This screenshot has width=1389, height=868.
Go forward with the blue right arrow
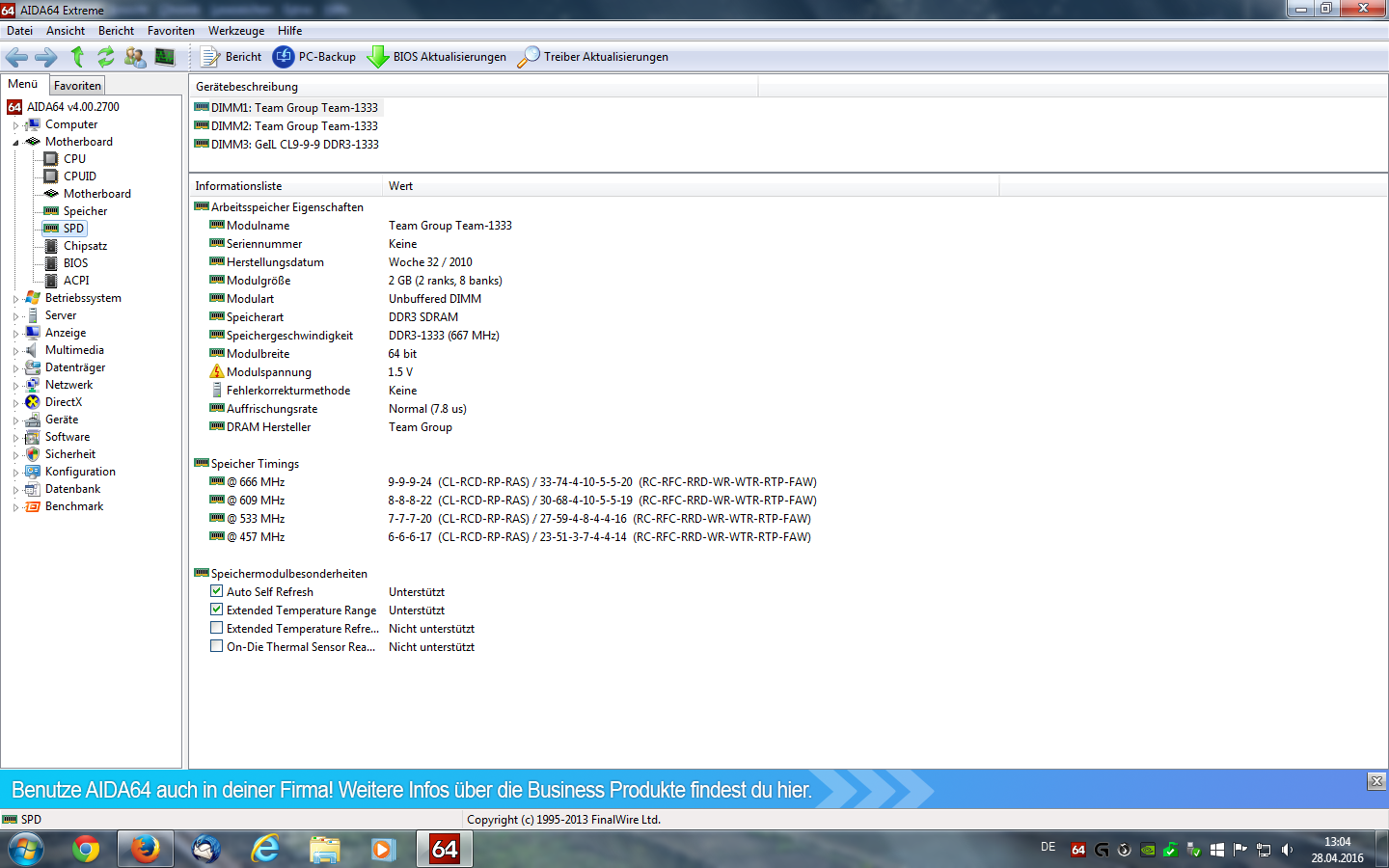pos(45,57)
